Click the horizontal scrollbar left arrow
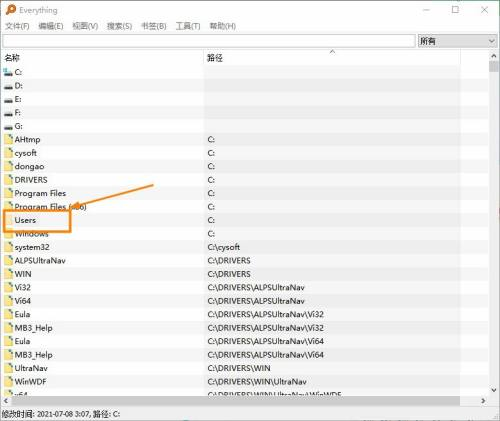Screen dimensions: 500x421 tap(6, 401)
